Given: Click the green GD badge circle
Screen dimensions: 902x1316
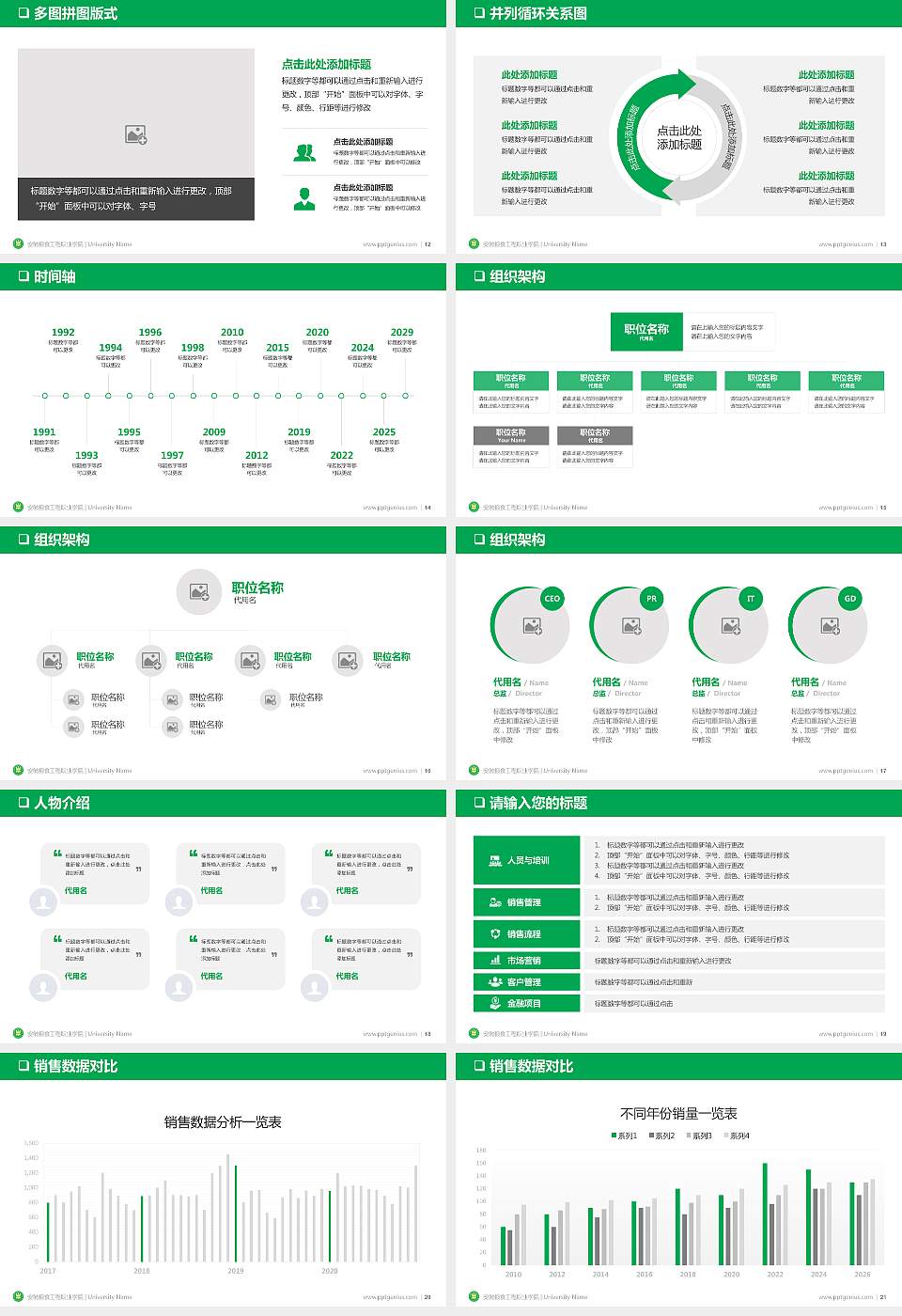Looking at the screenshot, I should pyautogui.click(x=850, y=599).
